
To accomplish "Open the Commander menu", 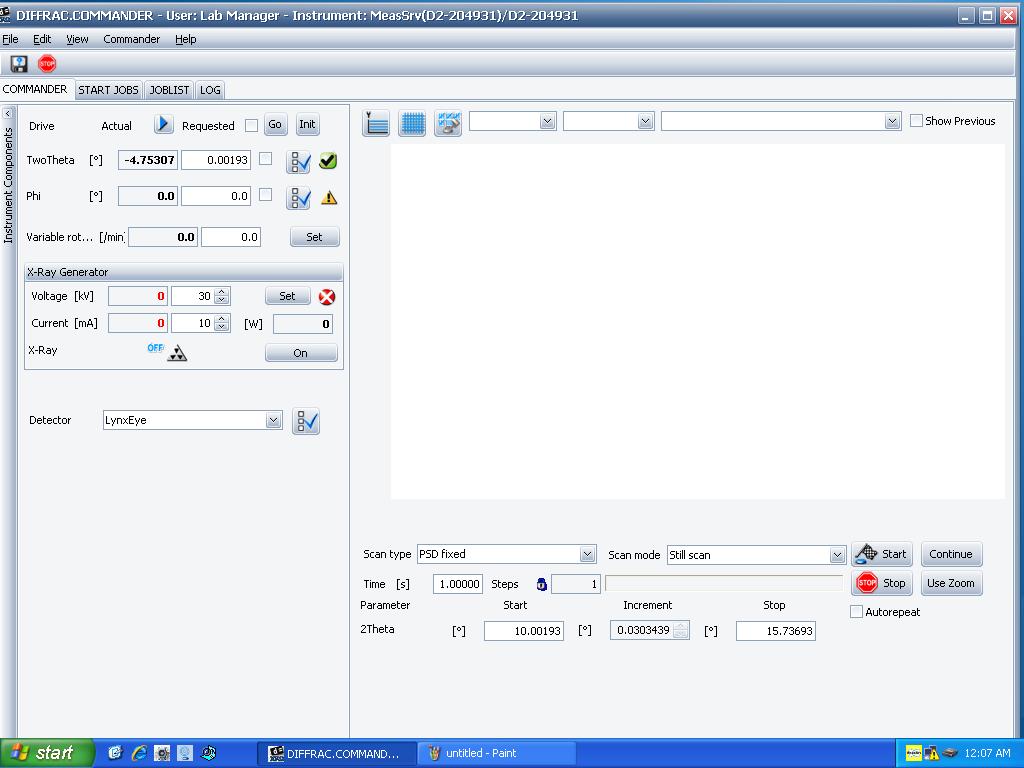I will 131,39.
